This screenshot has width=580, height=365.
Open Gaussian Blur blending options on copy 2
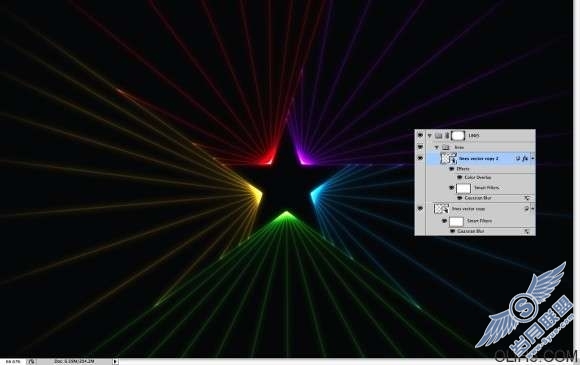click(527, 198)
